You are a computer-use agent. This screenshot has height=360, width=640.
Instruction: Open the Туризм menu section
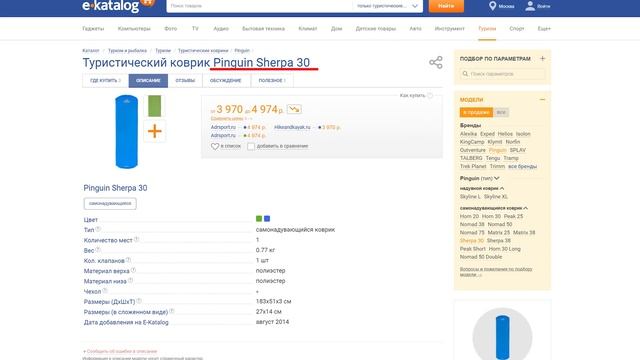tap(487, 29)
